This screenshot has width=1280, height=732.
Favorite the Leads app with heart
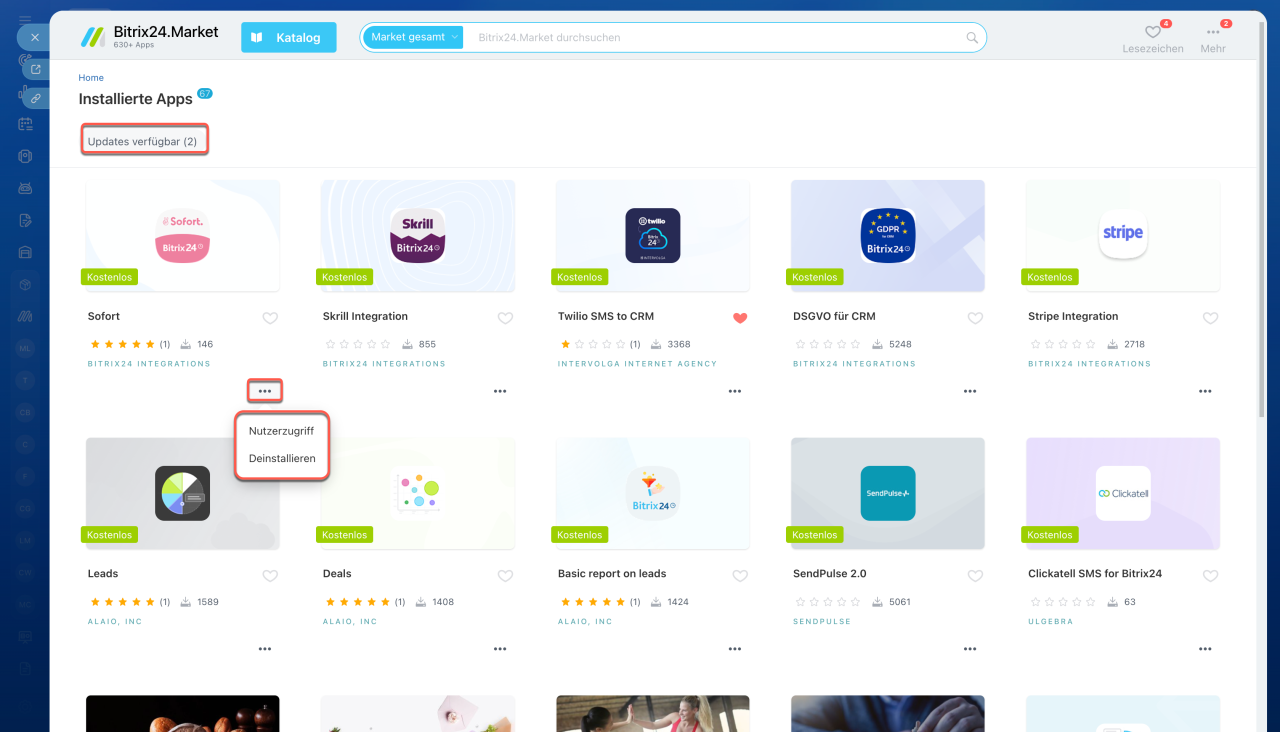pos(270,576)
